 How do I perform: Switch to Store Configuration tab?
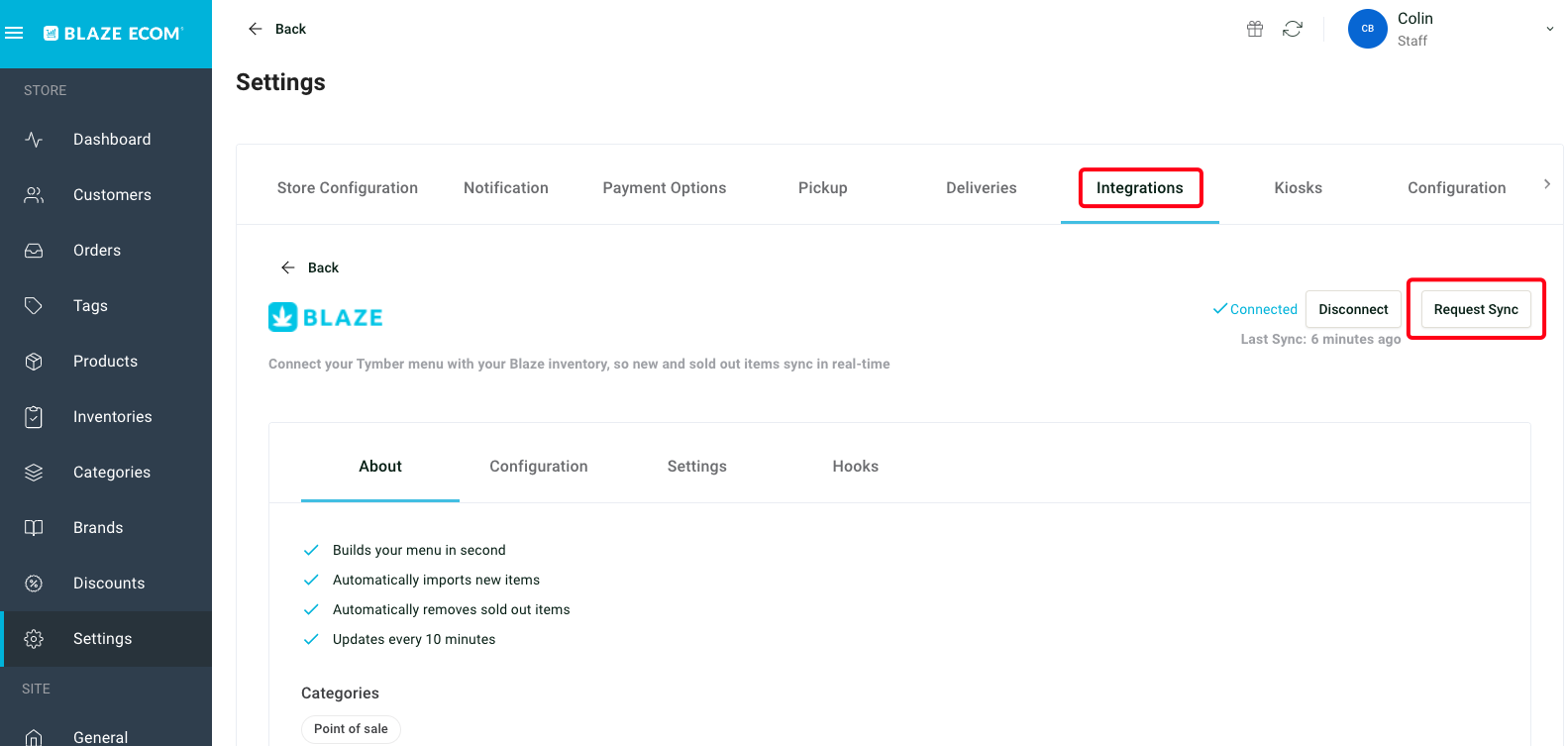click(348, 188)
